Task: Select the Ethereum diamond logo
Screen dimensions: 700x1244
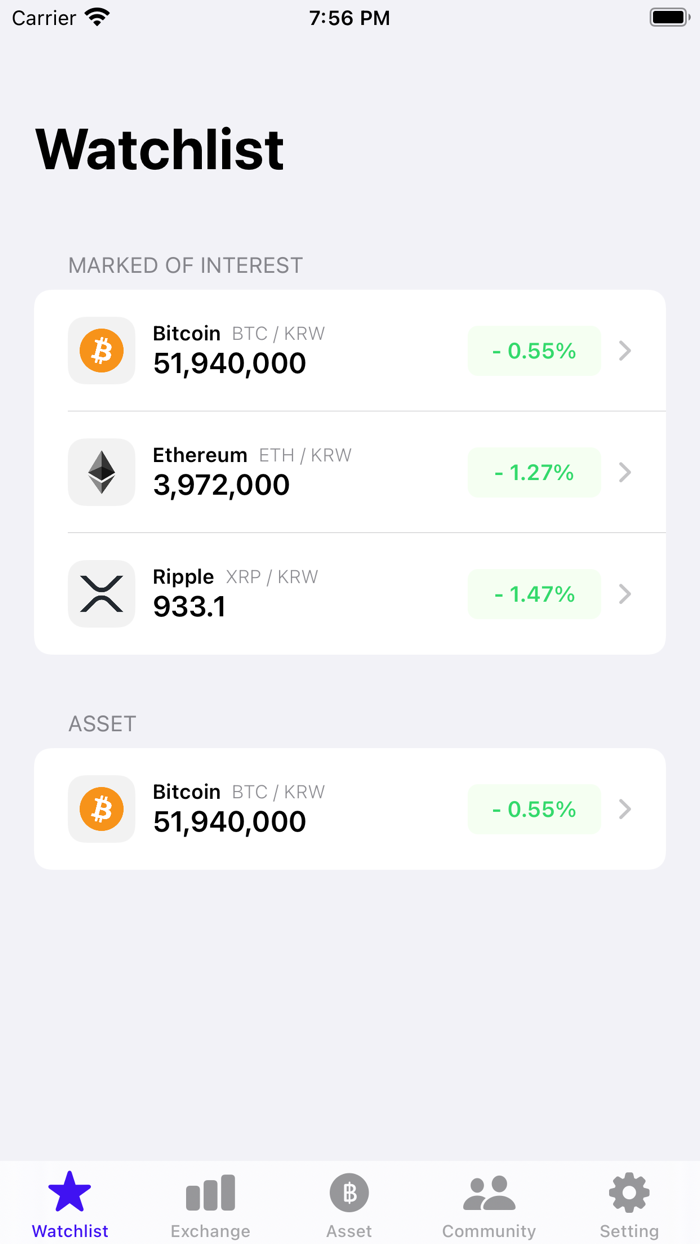Action: point(101,472)
